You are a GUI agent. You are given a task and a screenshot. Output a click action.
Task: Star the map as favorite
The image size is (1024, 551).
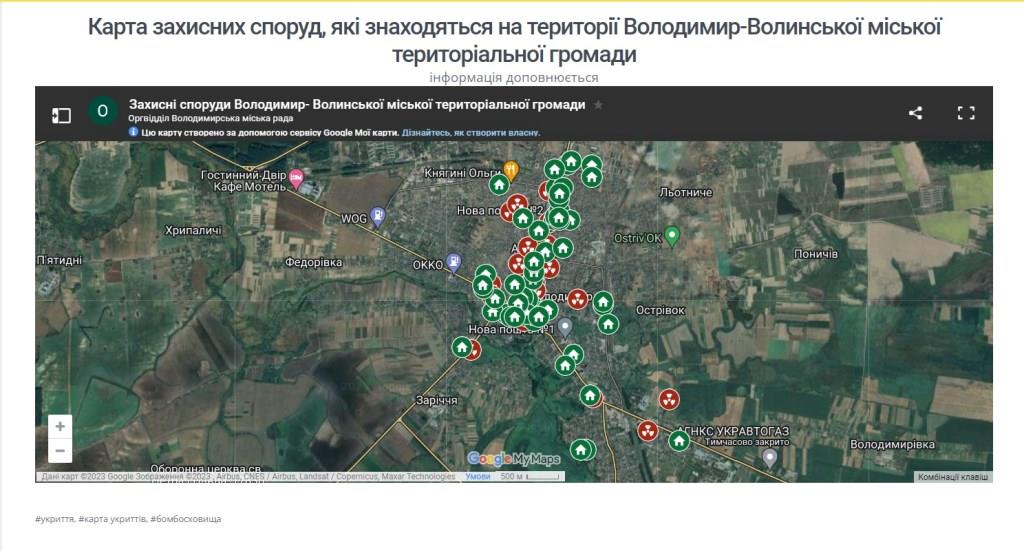pyautogui.click(x=598, y=105)
